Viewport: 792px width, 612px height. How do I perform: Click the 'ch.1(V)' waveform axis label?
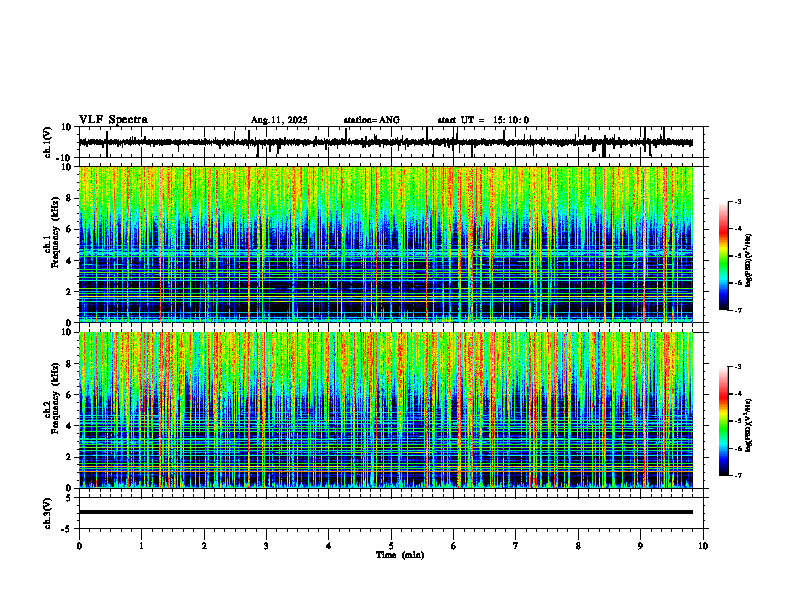point(48,142)
